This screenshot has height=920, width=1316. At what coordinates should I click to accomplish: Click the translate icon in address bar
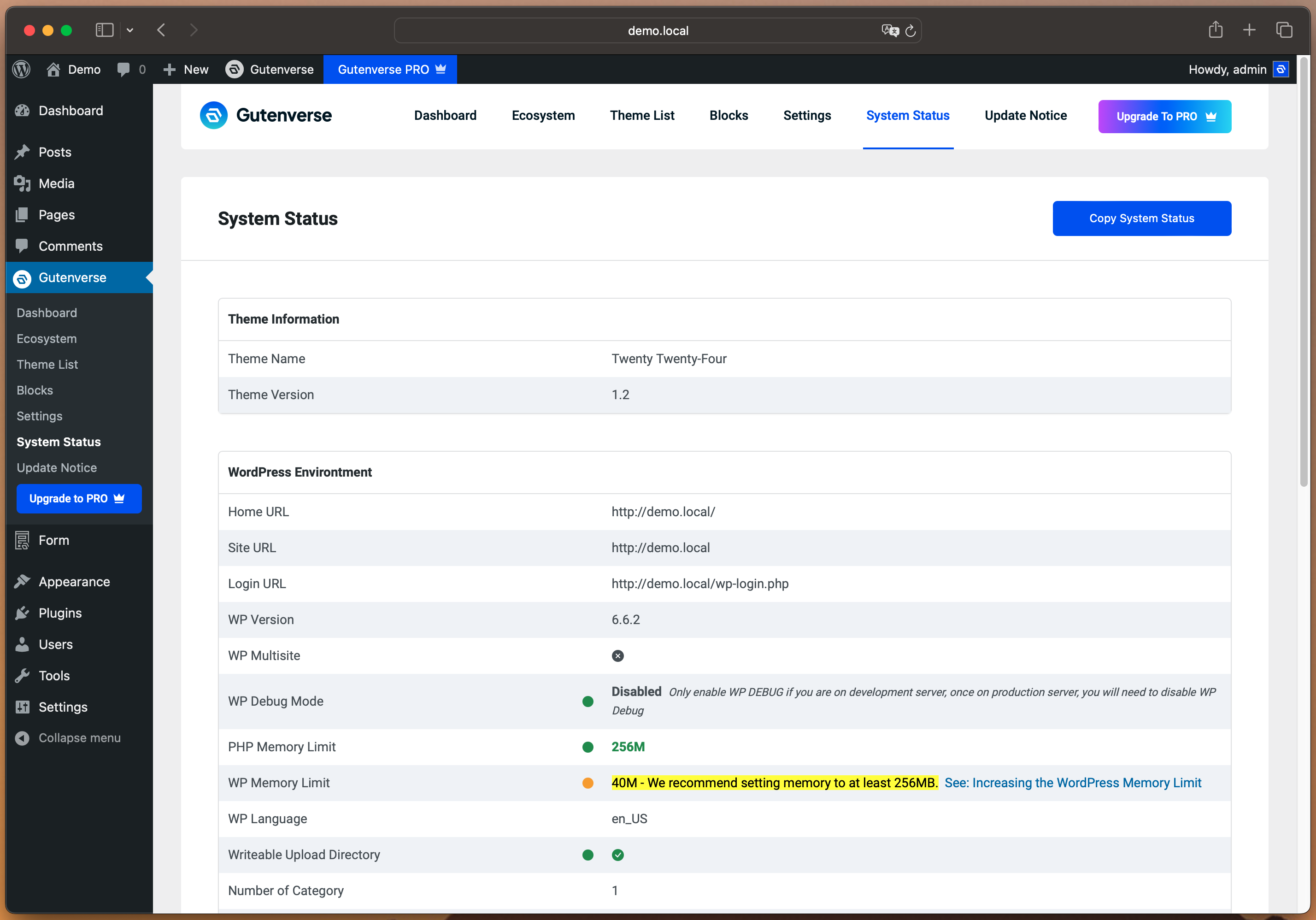890,30
